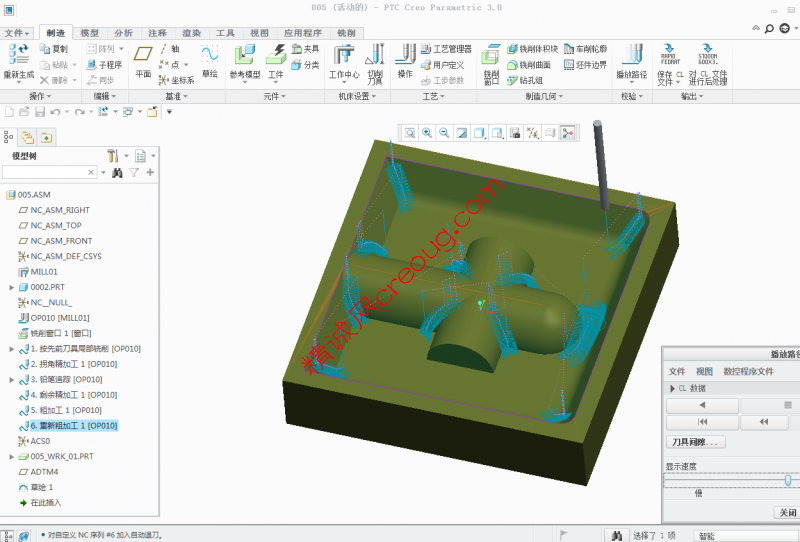
Task: Clear the model tree search box
Action: pyautogui.click(x=91, y=173)
